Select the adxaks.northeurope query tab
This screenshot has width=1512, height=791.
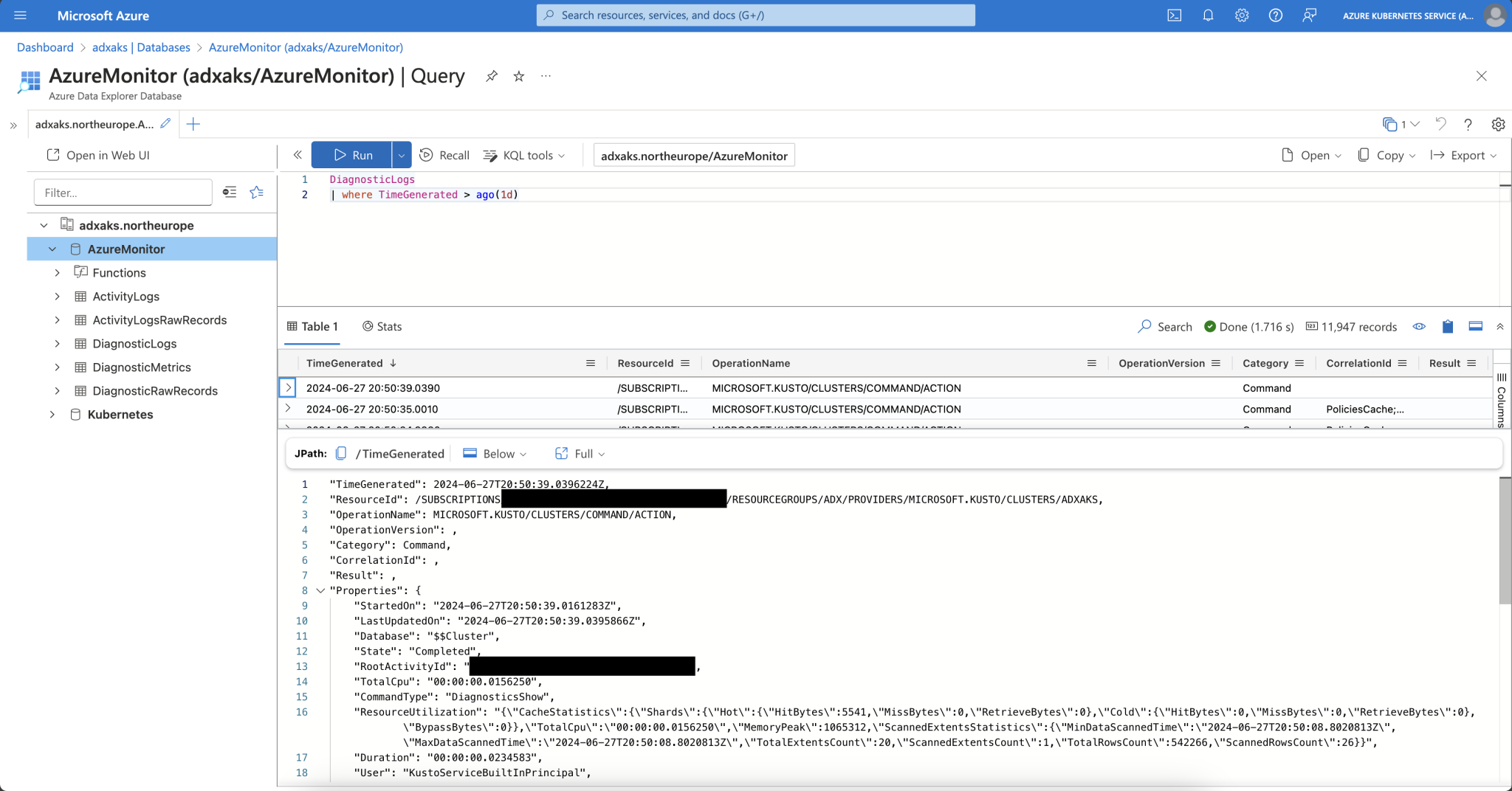click(x=96, y=123)
